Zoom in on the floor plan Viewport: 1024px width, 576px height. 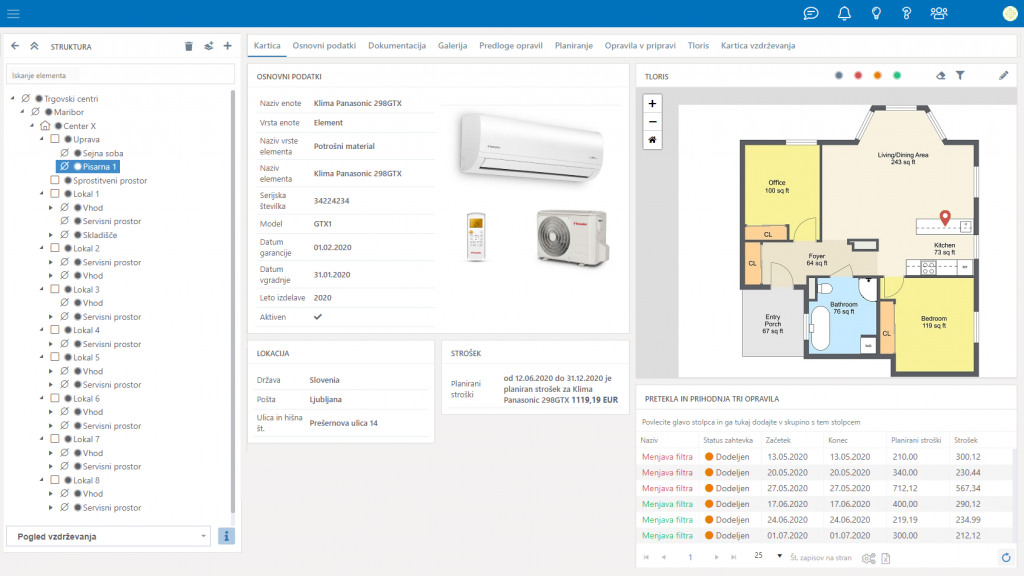tap(652, 103)
